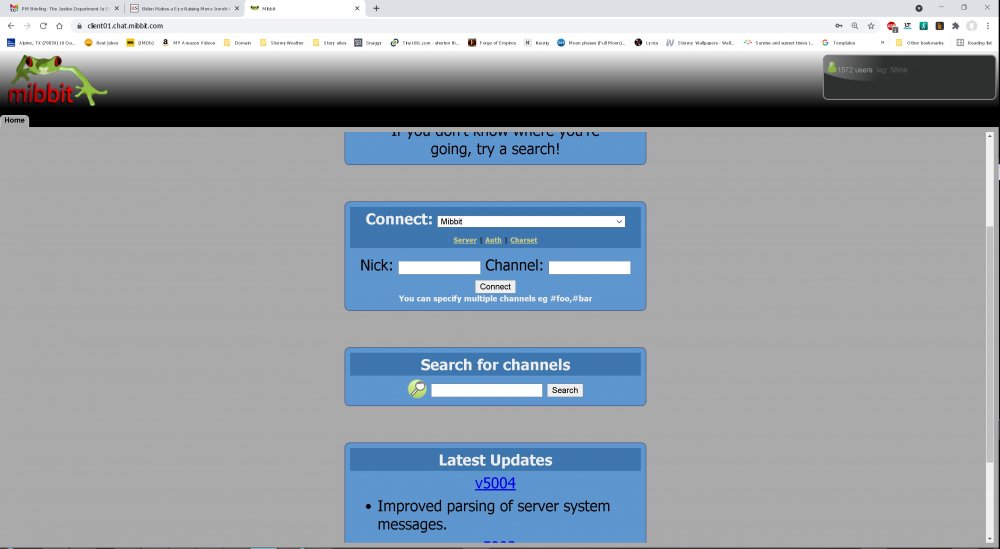Click the green users status icon

click(x=831, y=68)
